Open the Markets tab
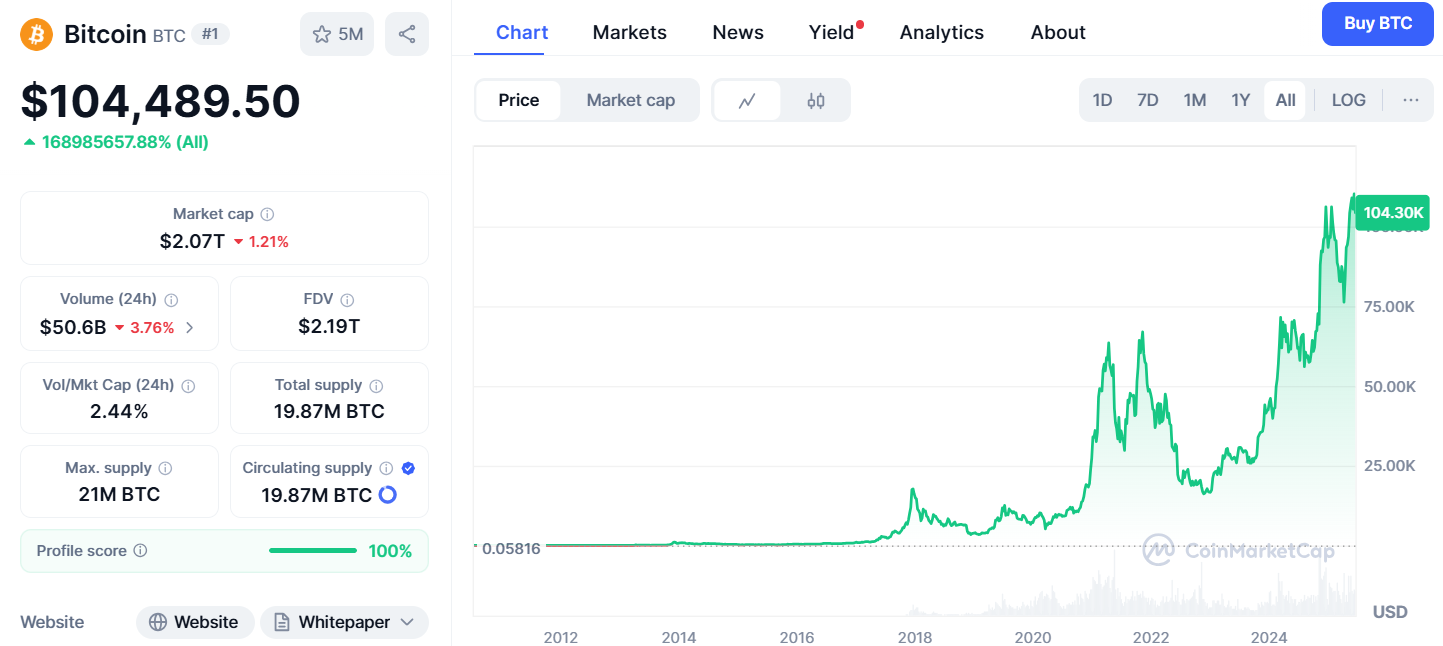Viewport: 1443px width, 646px height. tap(630, 32)
